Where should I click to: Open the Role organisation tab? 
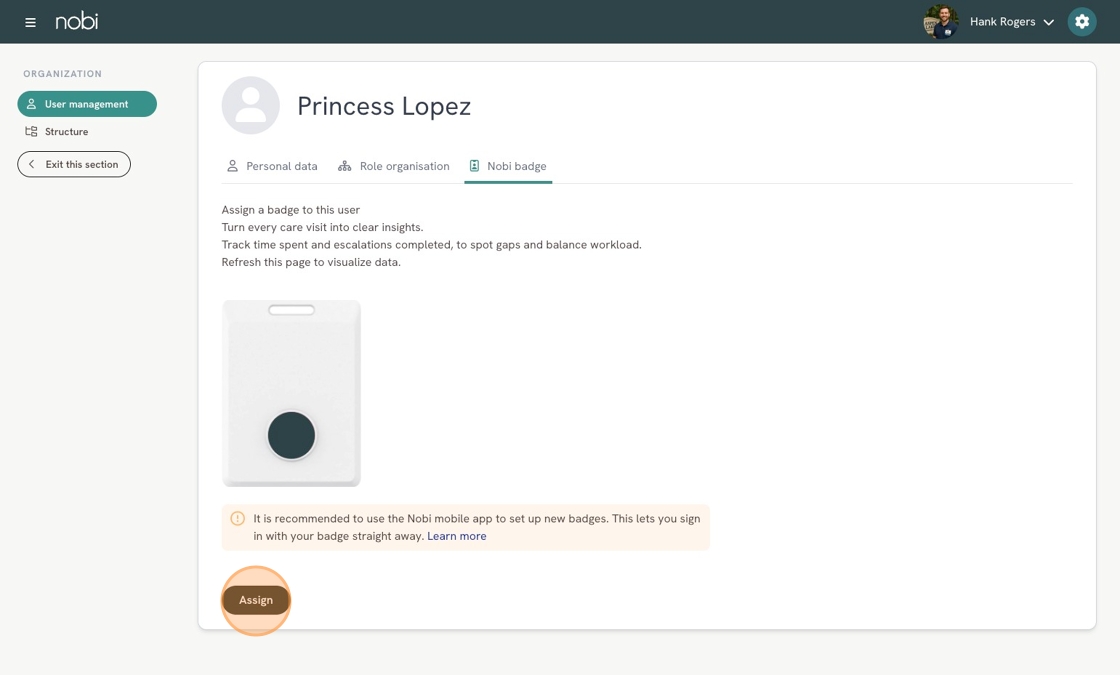coord(394,166)
